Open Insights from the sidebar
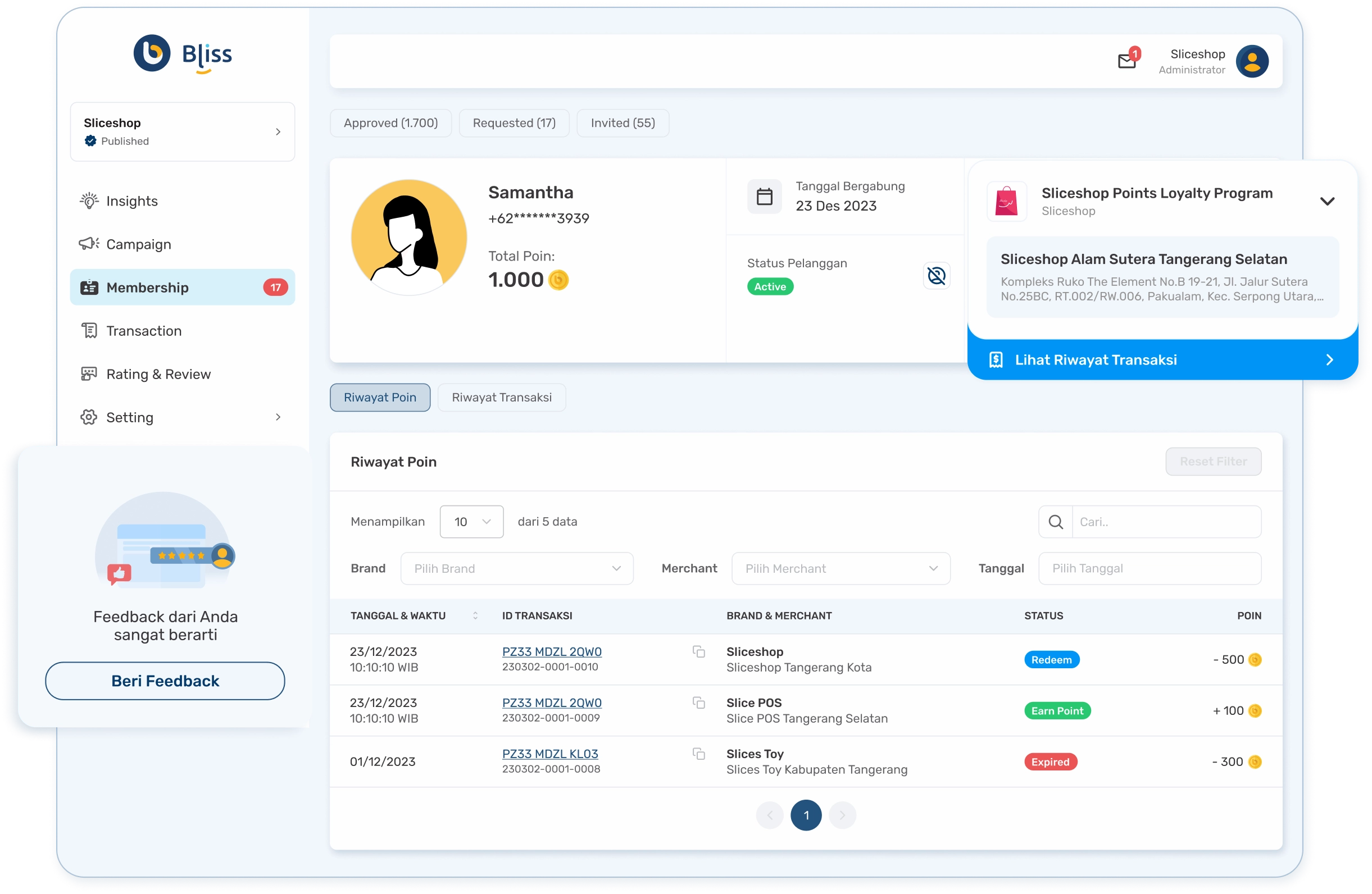The height and width of the screenshot is (894, 1372). tap(131, 201)
